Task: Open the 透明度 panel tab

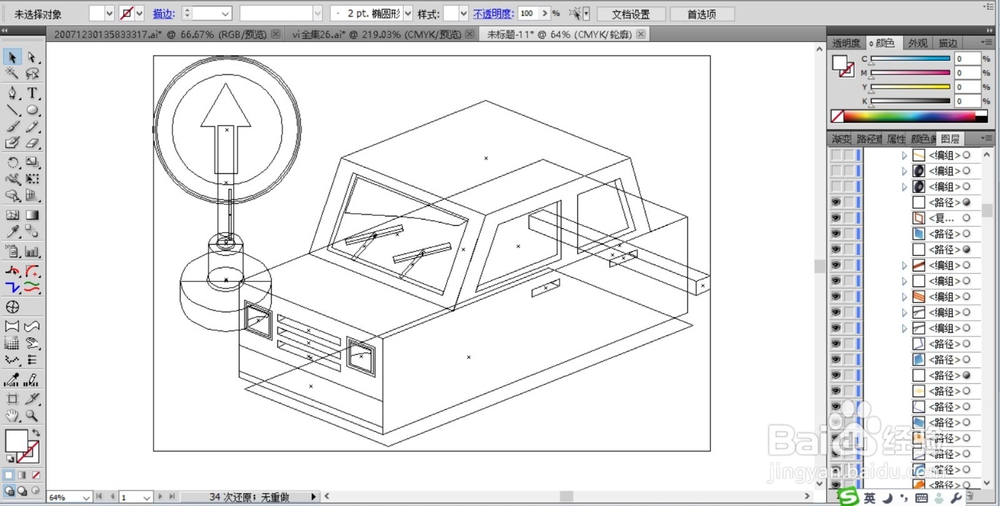Action: [x=846, y=43]
